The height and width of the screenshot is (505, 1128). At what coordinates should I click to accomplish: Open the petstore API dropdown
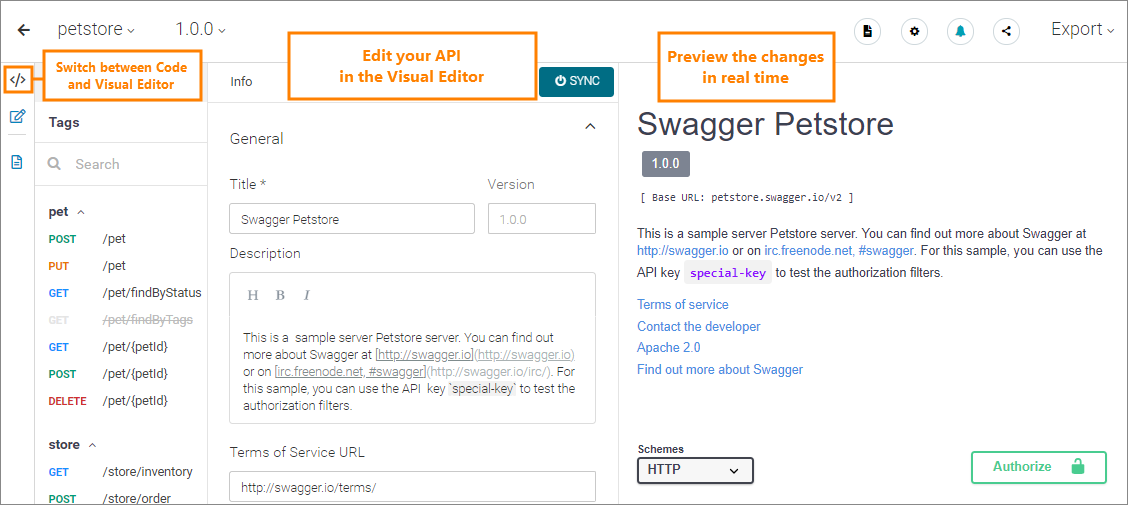point(96,30)
